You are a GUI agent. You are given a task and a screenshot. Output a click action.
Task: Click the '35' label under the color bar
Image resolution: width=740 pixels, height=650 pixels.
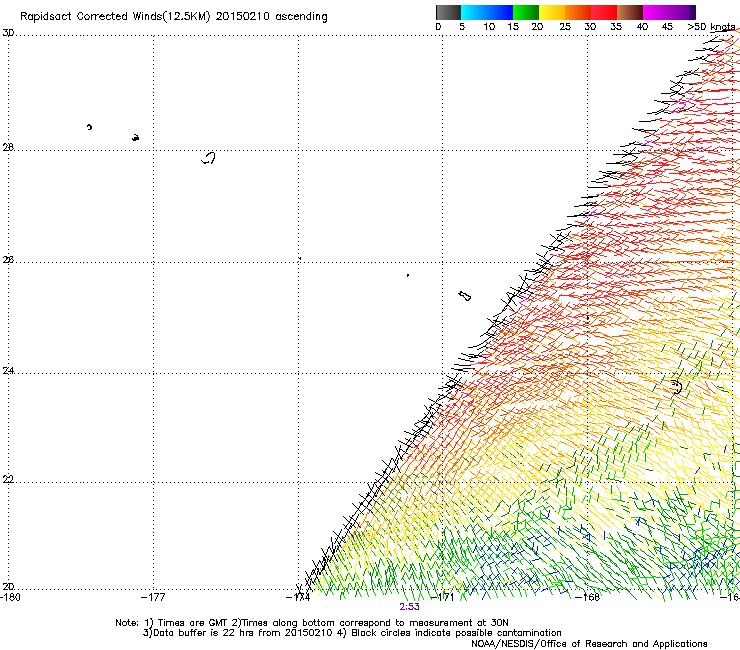click(616, 27)
